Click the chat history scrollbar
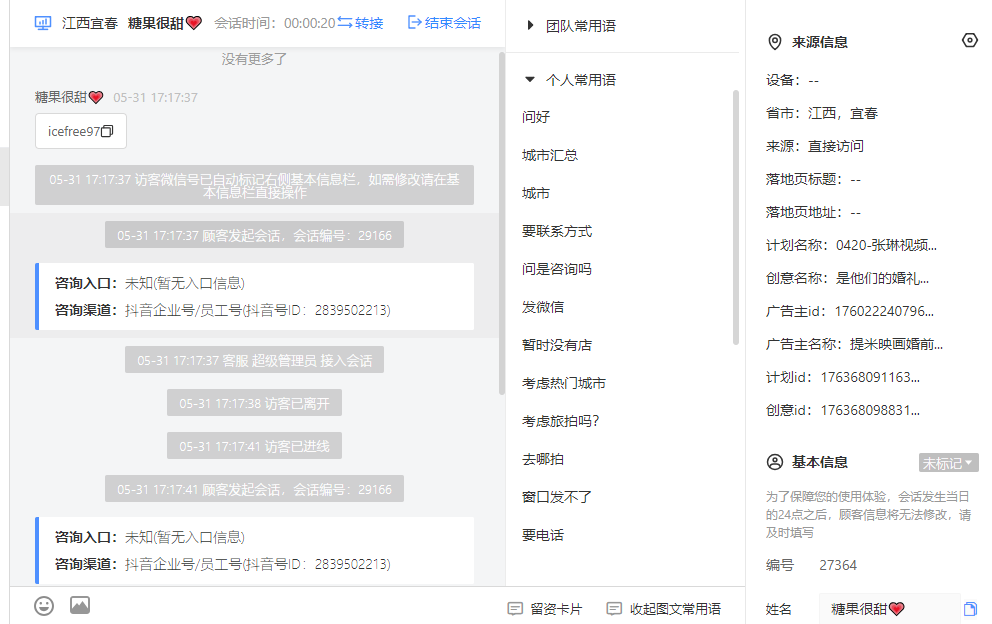Viewport: 992px width, 624px height. pos(502,223)
